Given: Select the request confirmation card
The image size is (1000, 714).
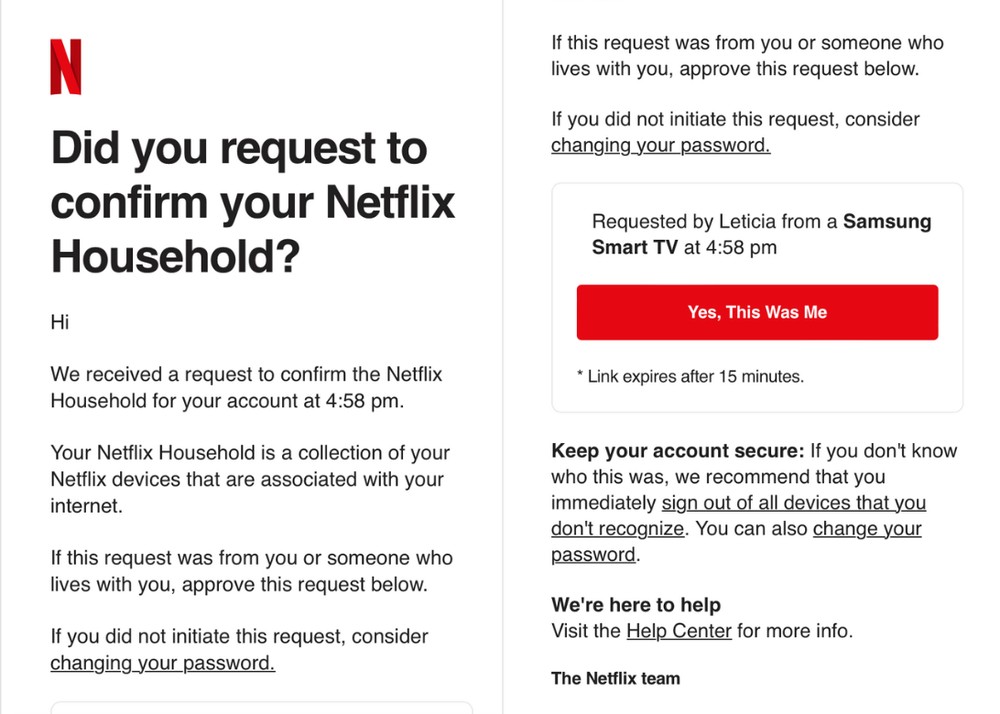Looking at the screenshot, I should tap(757, 293).
